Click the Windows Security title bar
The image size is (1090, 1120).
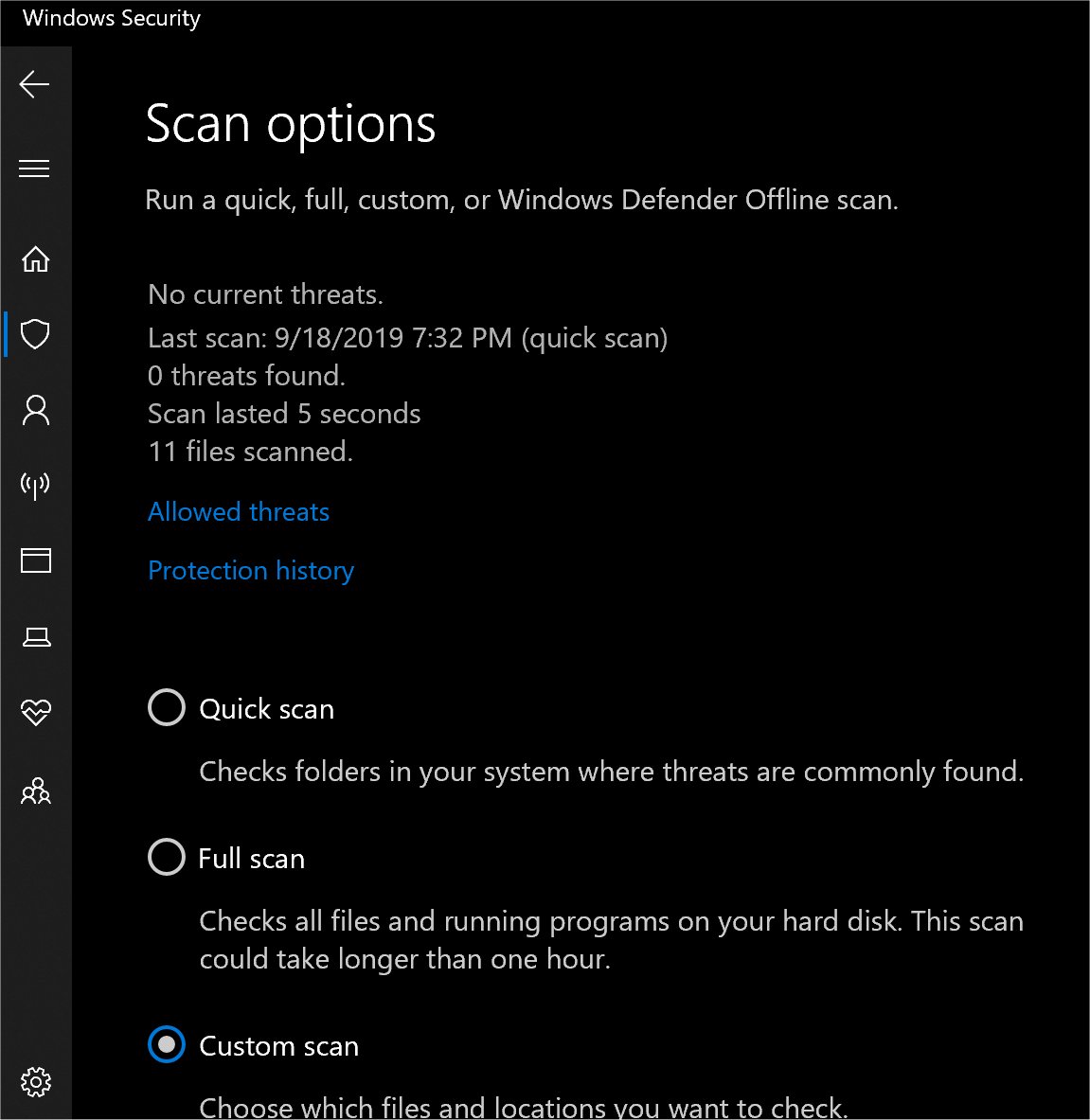(x=110, y=17)
